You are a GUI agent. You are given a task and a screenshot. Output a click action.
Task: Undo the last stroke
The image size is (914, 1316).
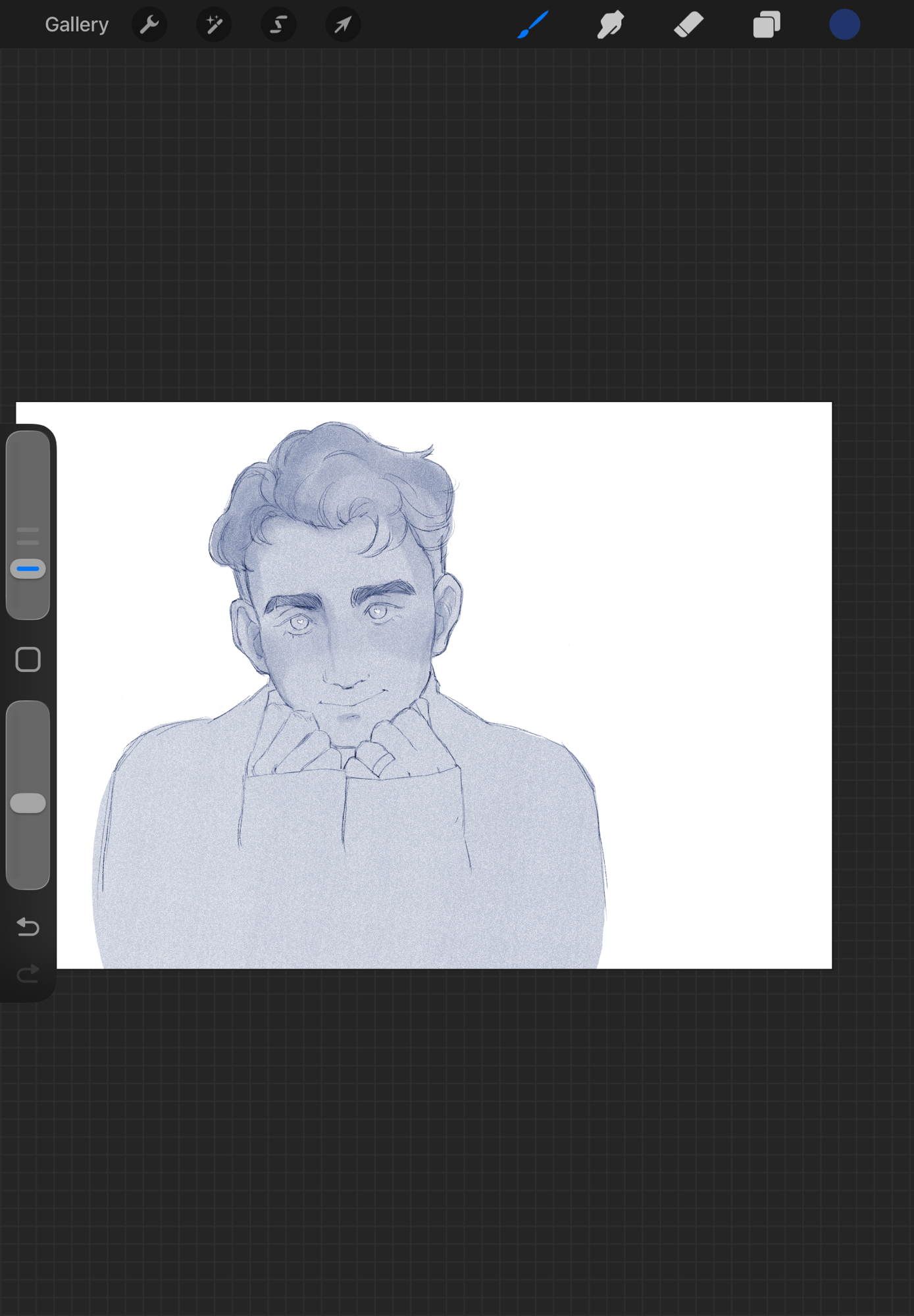tap(28, 926)
